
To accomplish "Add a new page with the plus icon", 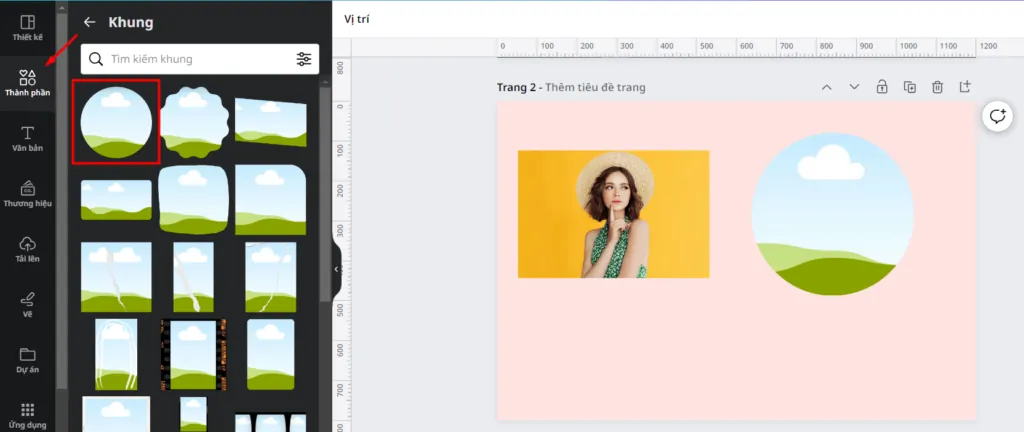I will click(x=965, y=87).
